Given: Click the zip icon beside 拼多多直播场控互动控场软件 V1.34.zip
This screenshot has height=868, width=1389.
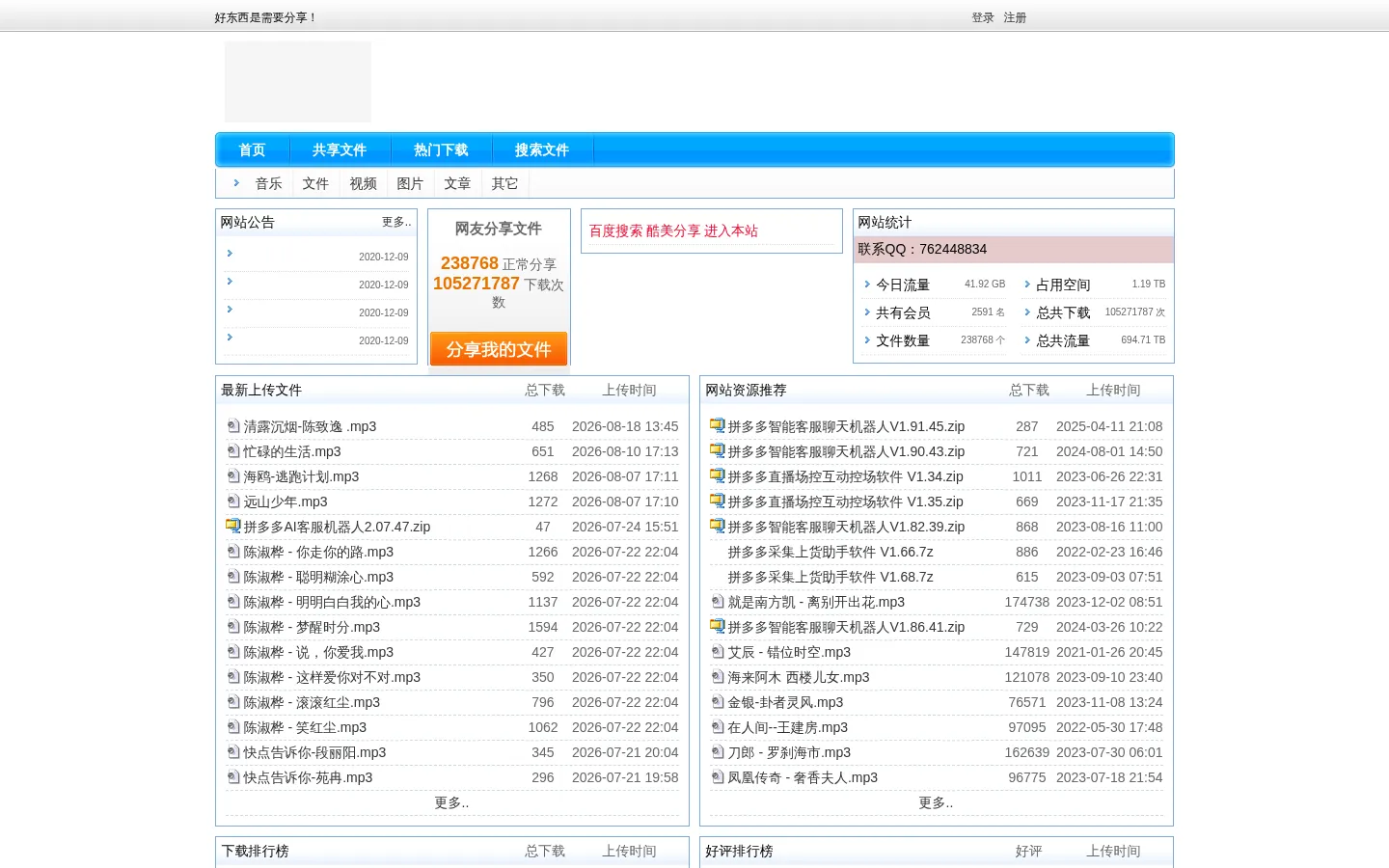Looking at the screenshot, I should click(717, 475).
